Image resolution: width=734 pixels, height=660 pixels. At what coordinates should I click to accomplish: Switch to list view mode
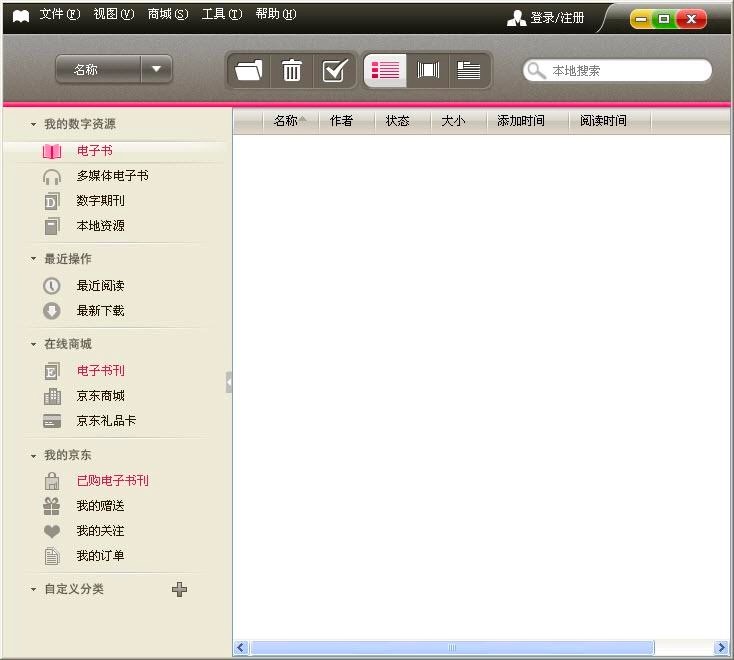(385, 70)
